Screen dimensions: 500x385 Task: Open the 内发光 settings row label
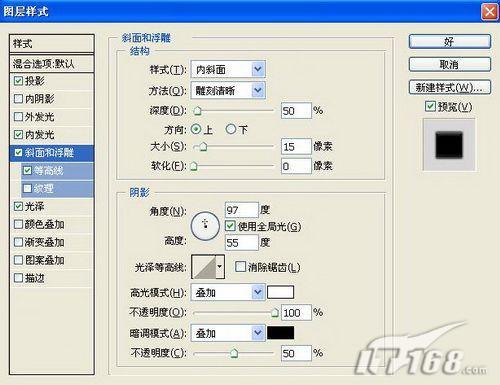40,135
